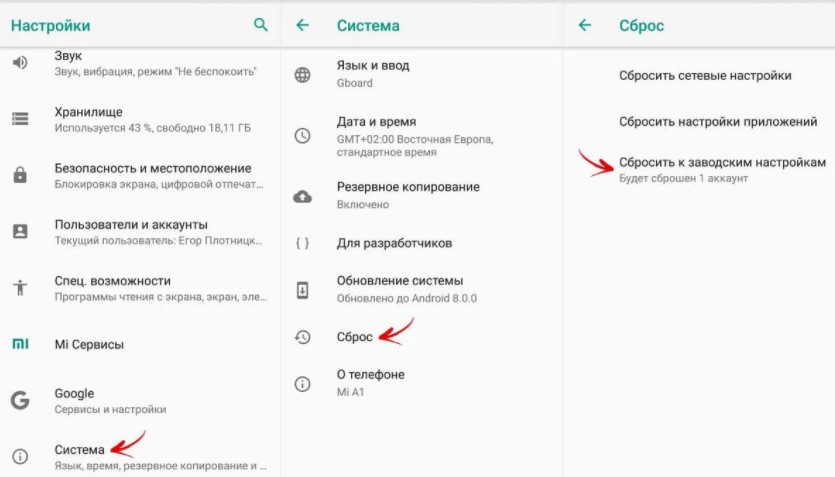This screenshot has width=835, height=477.
Task: Tap the globe icon for Язык и ввод
Action: (x=302, y=75)
